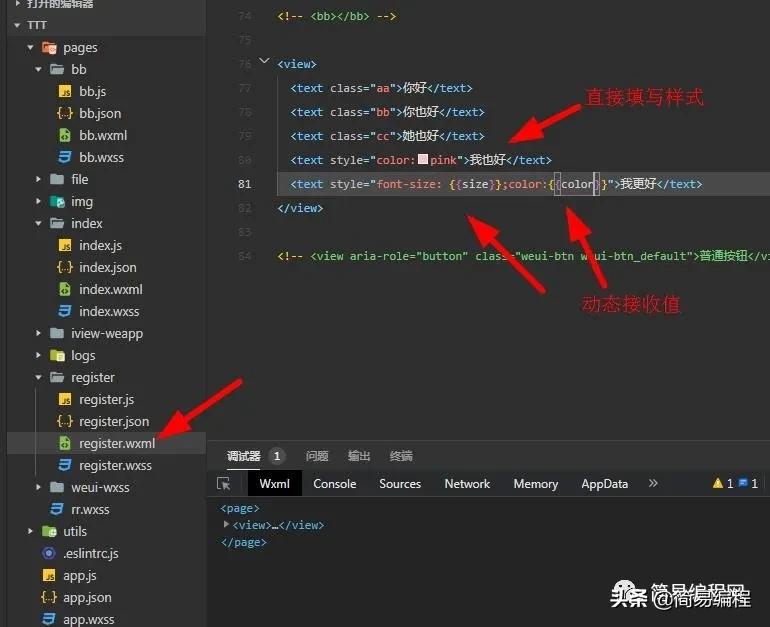Click the app.js JS icon

(x=49, y=575)
